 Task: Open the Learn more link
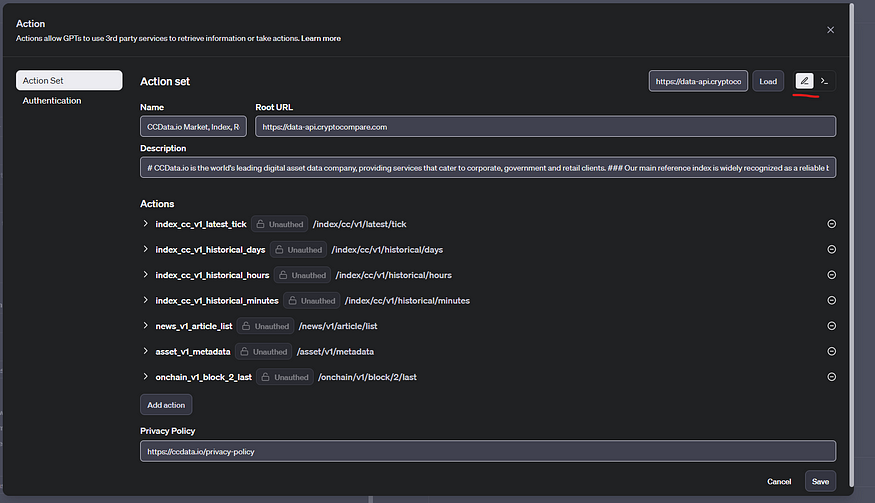tap(321, 39)
